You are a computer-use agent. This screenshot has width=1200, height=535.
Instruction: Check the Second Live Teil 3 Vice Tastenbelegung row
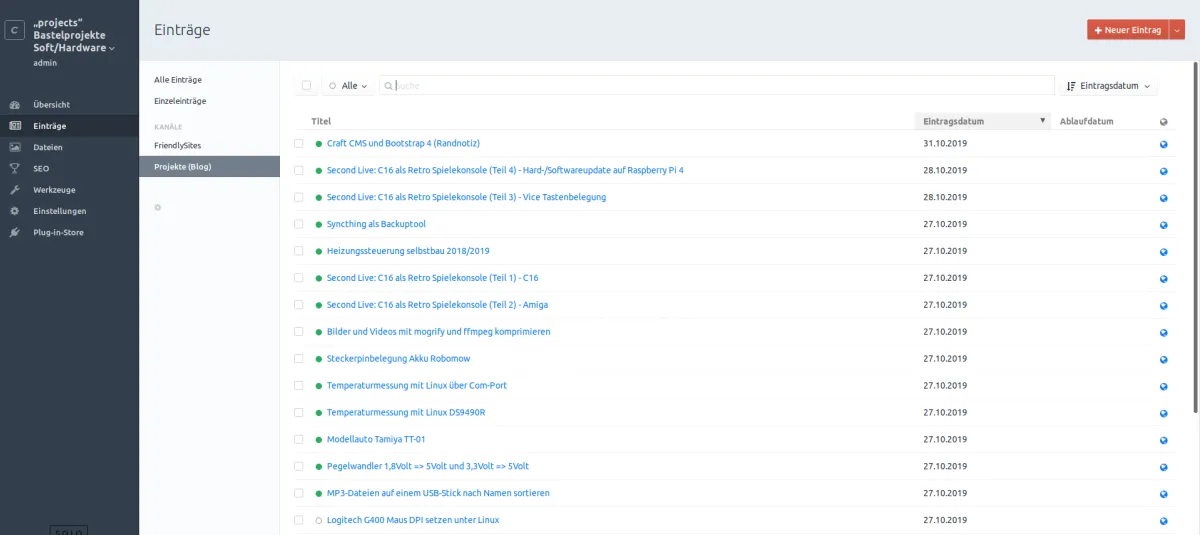point(299,197)
